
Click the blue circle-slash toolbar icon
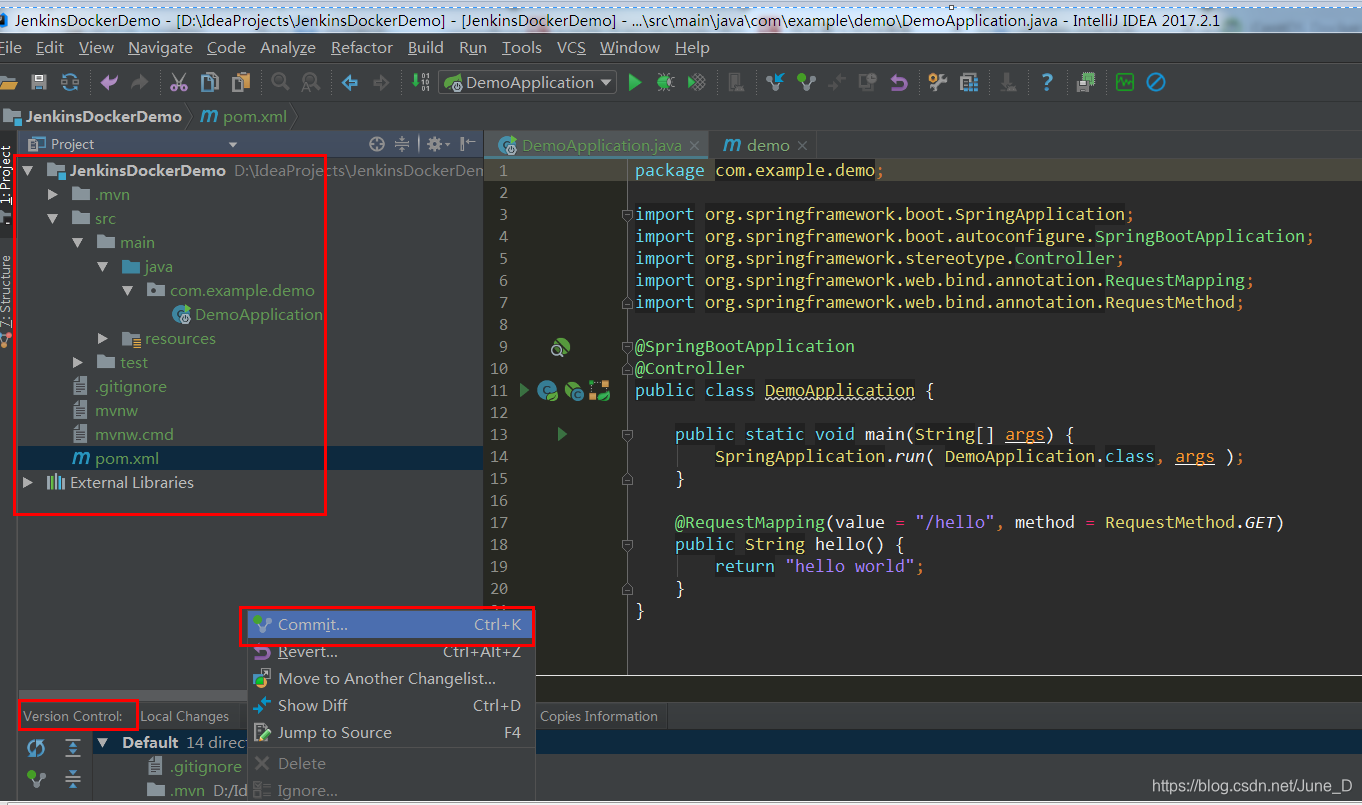pyautogui.click(x=1156, y=83)
